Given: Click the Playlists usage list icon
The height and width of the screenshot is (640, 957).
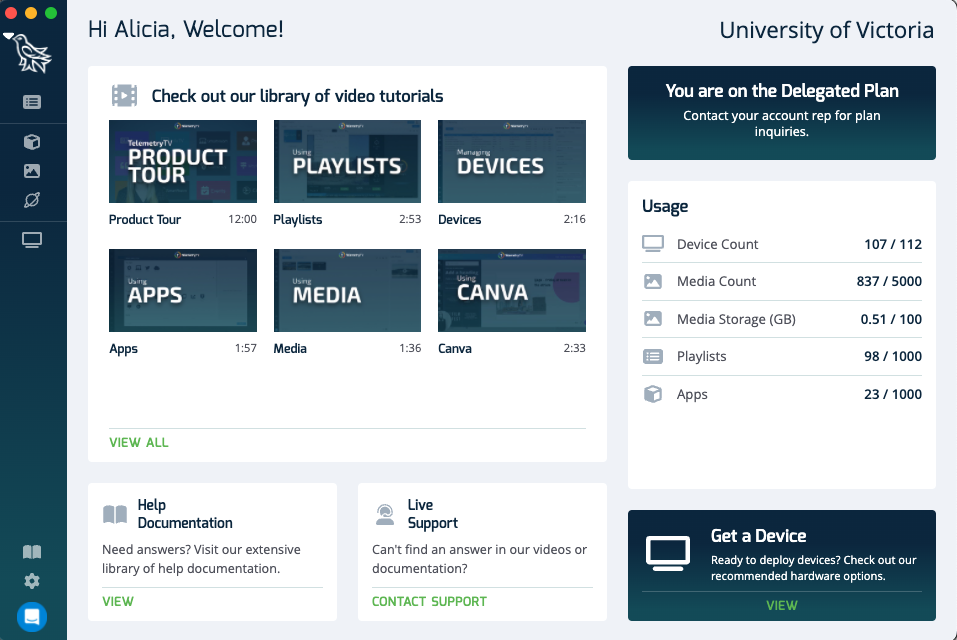Looking at the screenshot, I should [x=653, y=356].
